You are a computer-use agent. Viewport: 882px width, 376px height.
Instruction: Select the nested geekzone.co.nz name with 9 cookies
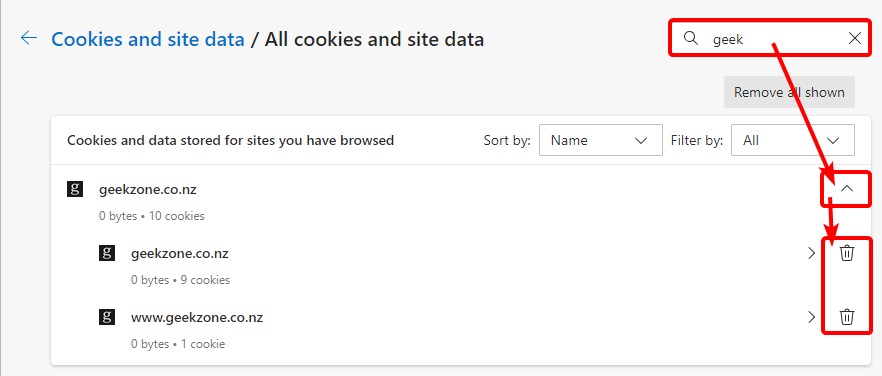[179, 254]
